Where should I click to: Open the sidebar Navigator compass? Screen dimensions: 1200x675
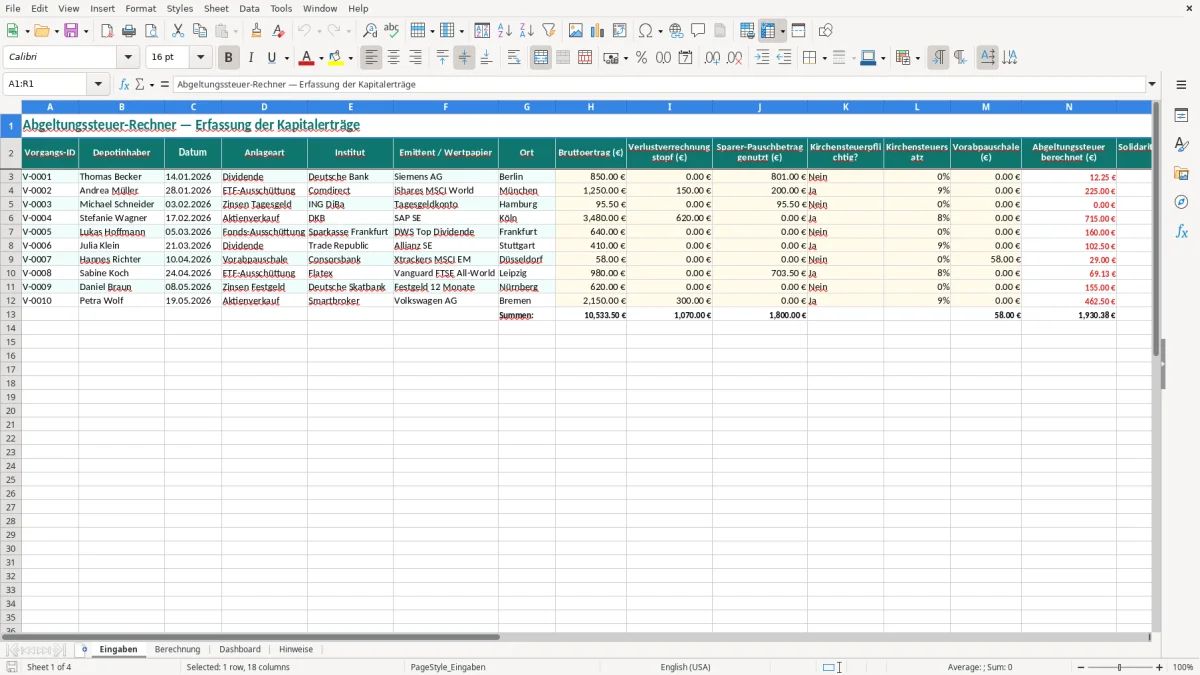point(1181,202)
